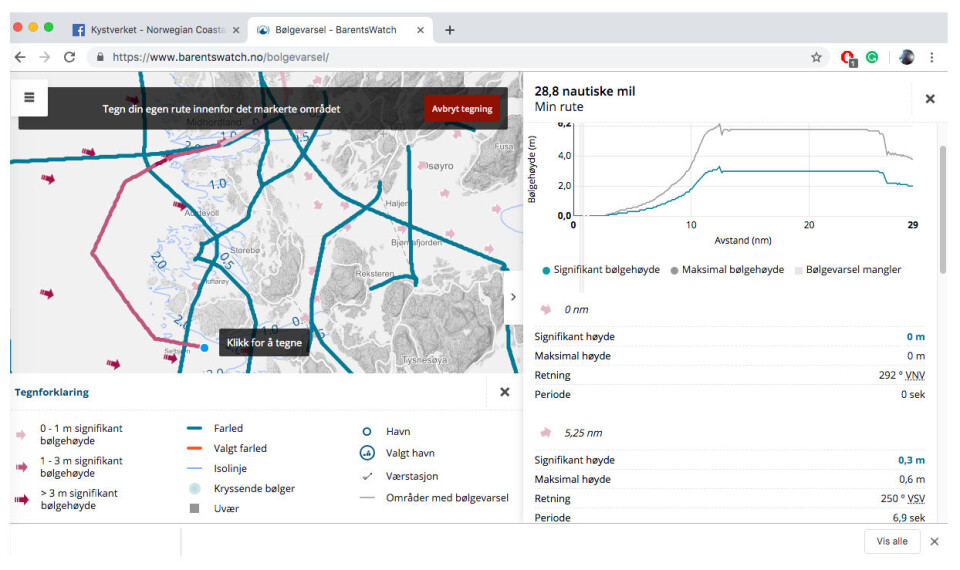This screenshot has width=960, height=570.
Task: Open a new browser tab
Action: [x=449, y=29]
